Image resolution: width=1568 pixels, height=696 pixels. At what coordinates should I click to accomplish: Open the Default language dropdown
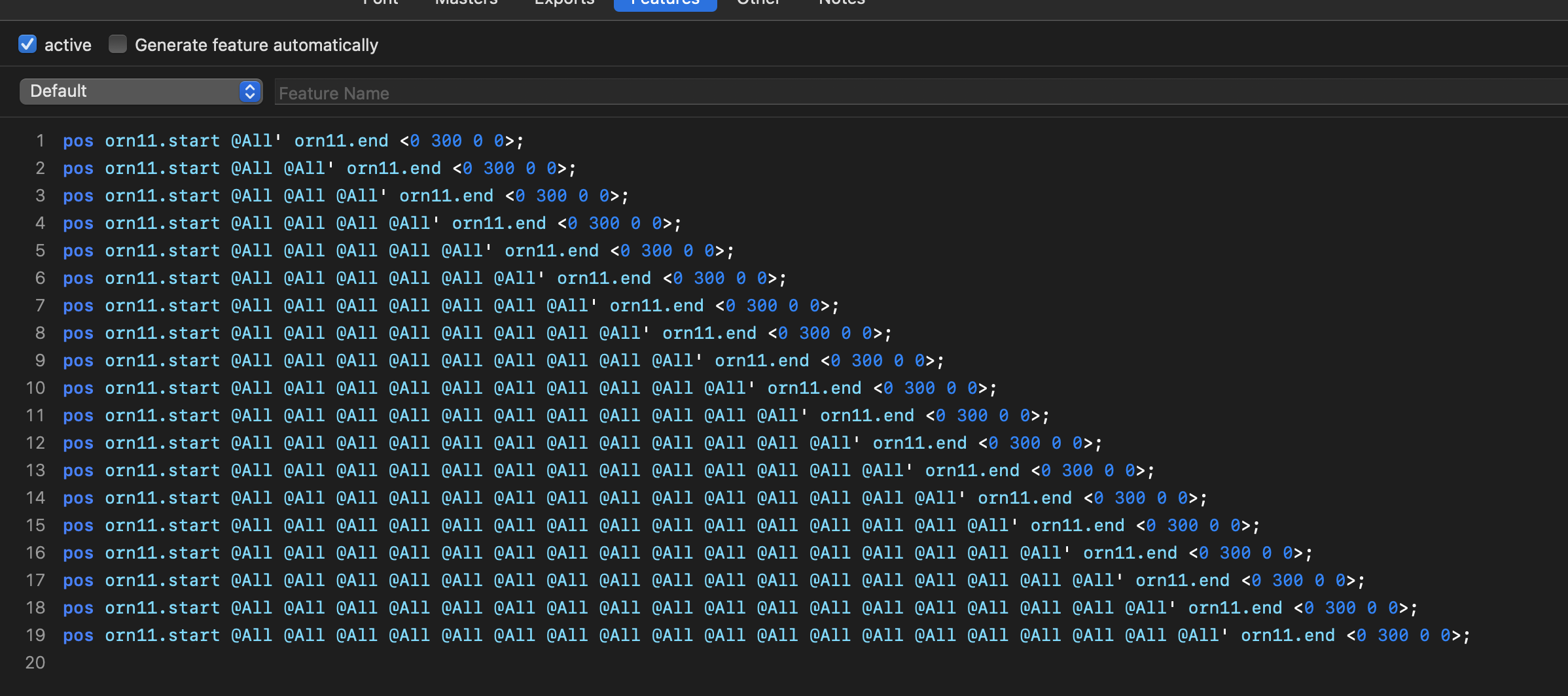tap(141, 92)
